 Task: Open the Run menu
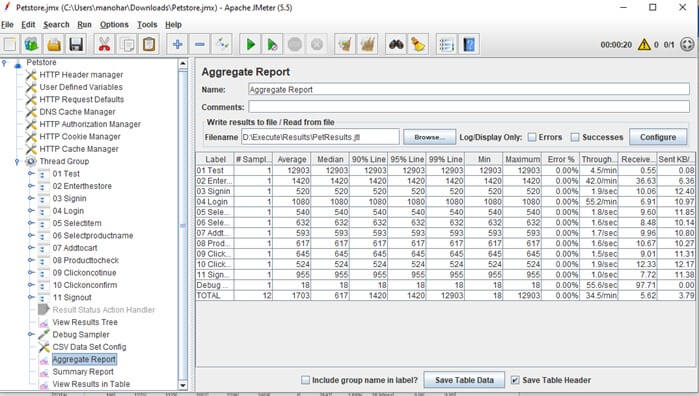tap(84, 25)
